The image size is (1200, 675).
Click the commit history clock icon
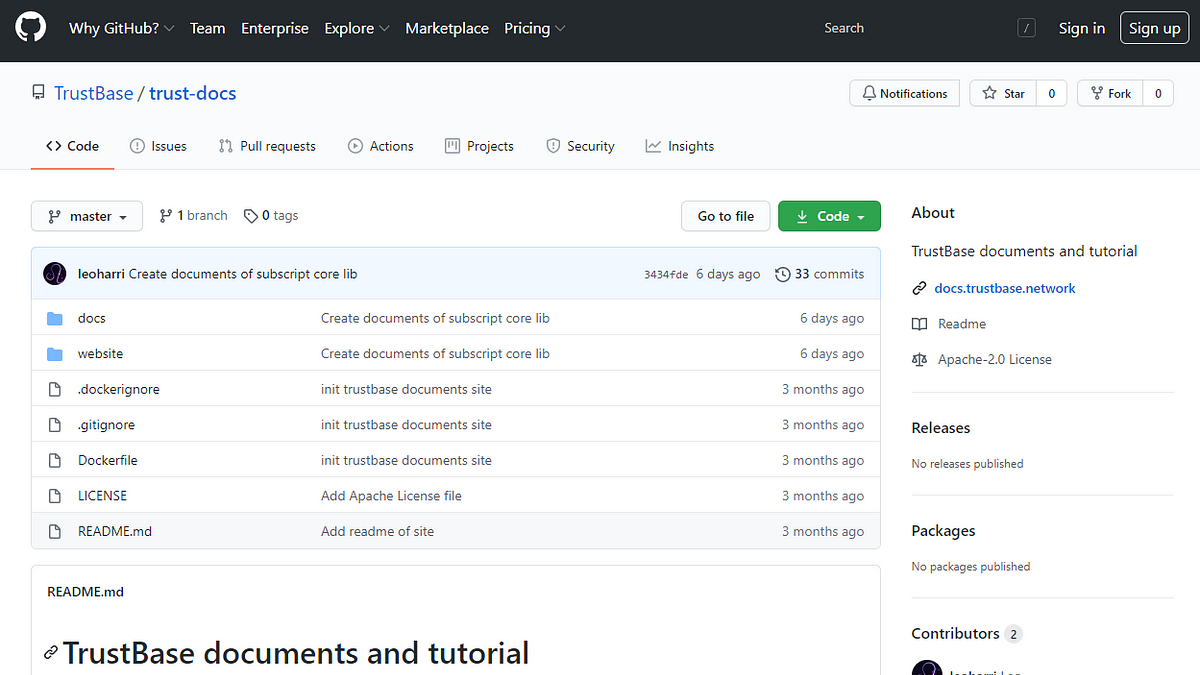click(783, 274)
